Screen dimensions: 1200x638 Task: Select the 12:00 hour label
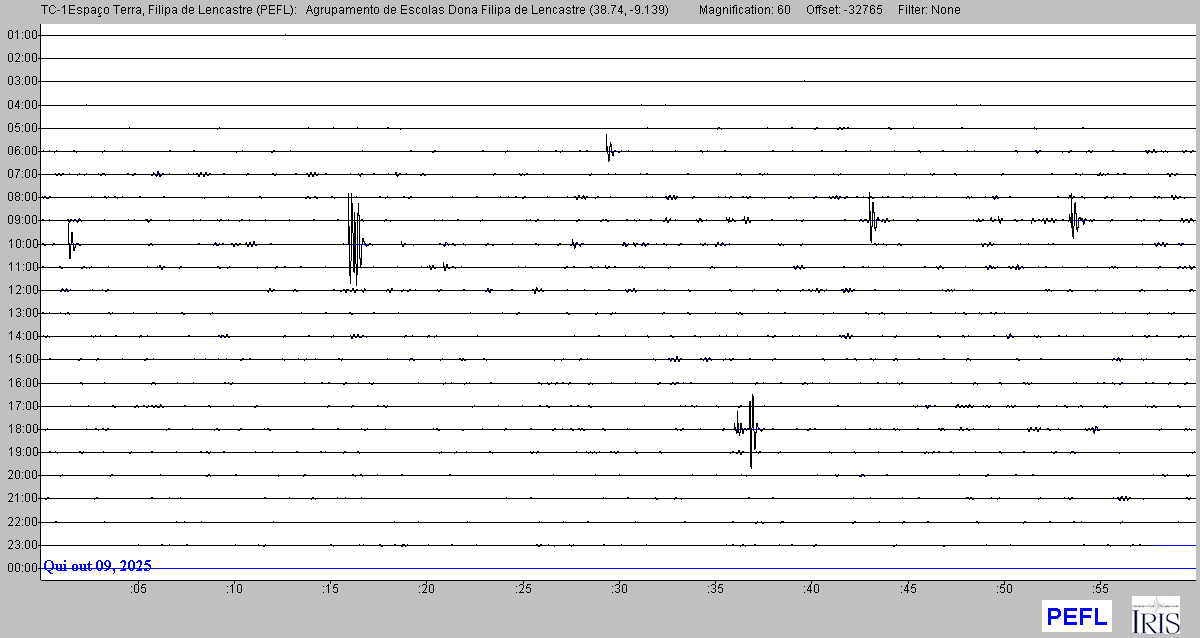click(21, 290)
